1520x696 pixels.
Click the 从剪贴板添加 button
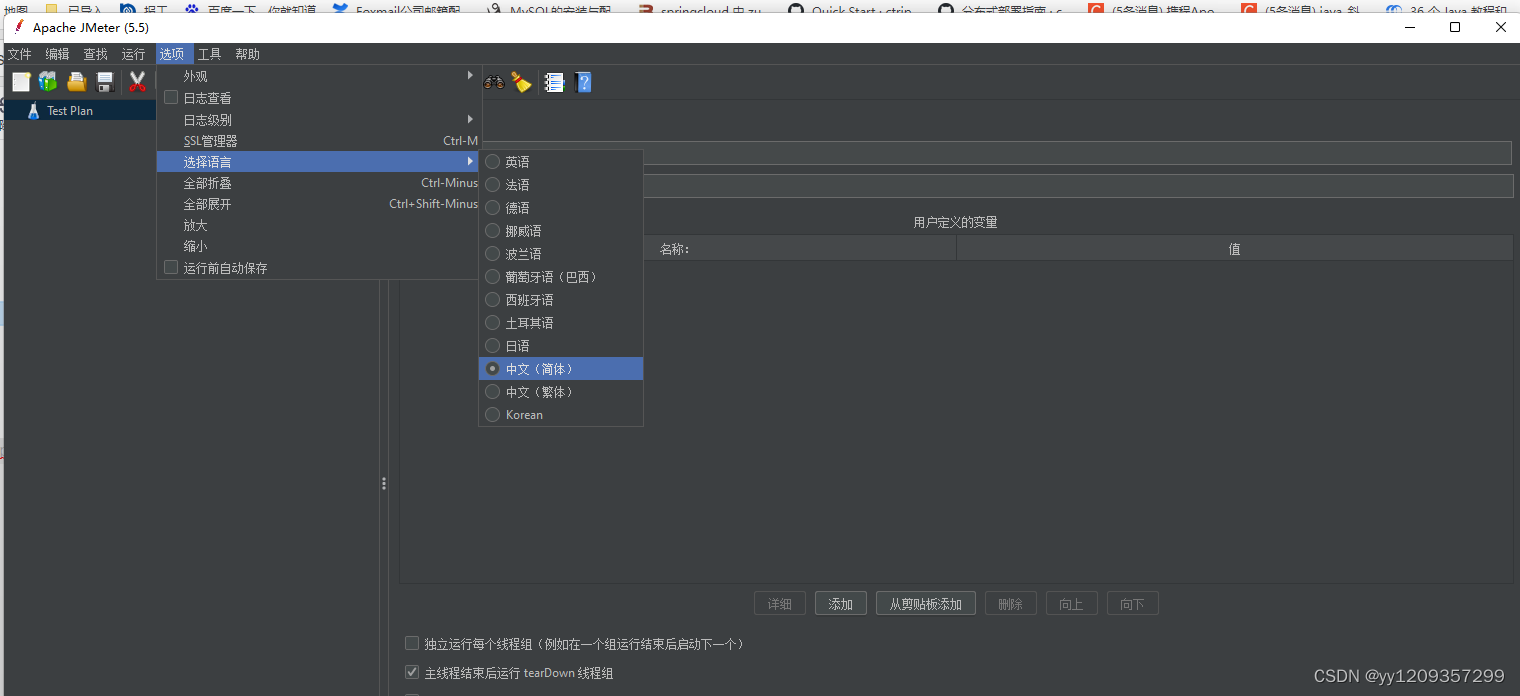click(x=925, y=603)
